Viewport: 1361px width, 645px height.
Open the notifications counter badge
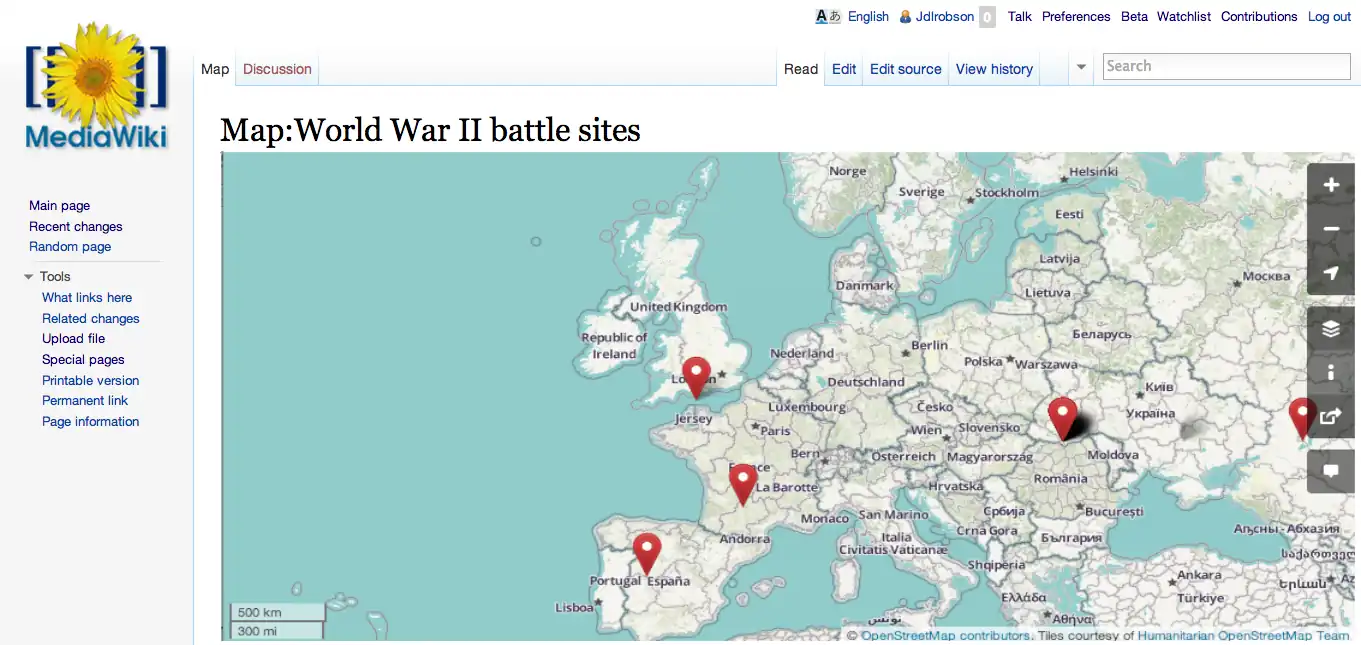(987, 17)
